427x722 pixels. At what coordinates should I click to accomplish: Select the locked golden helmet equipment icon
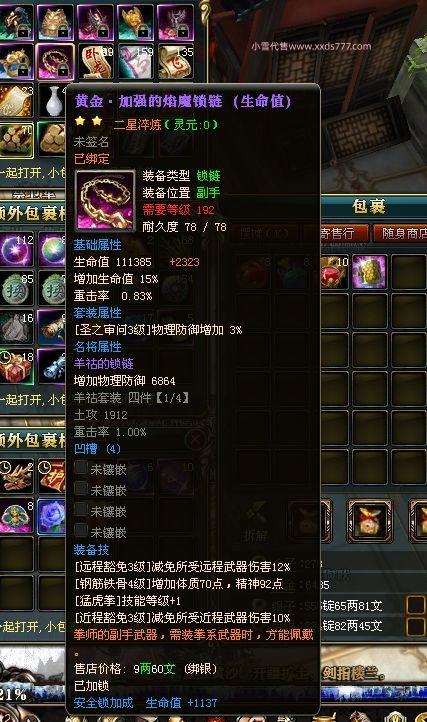coord(55,21)
